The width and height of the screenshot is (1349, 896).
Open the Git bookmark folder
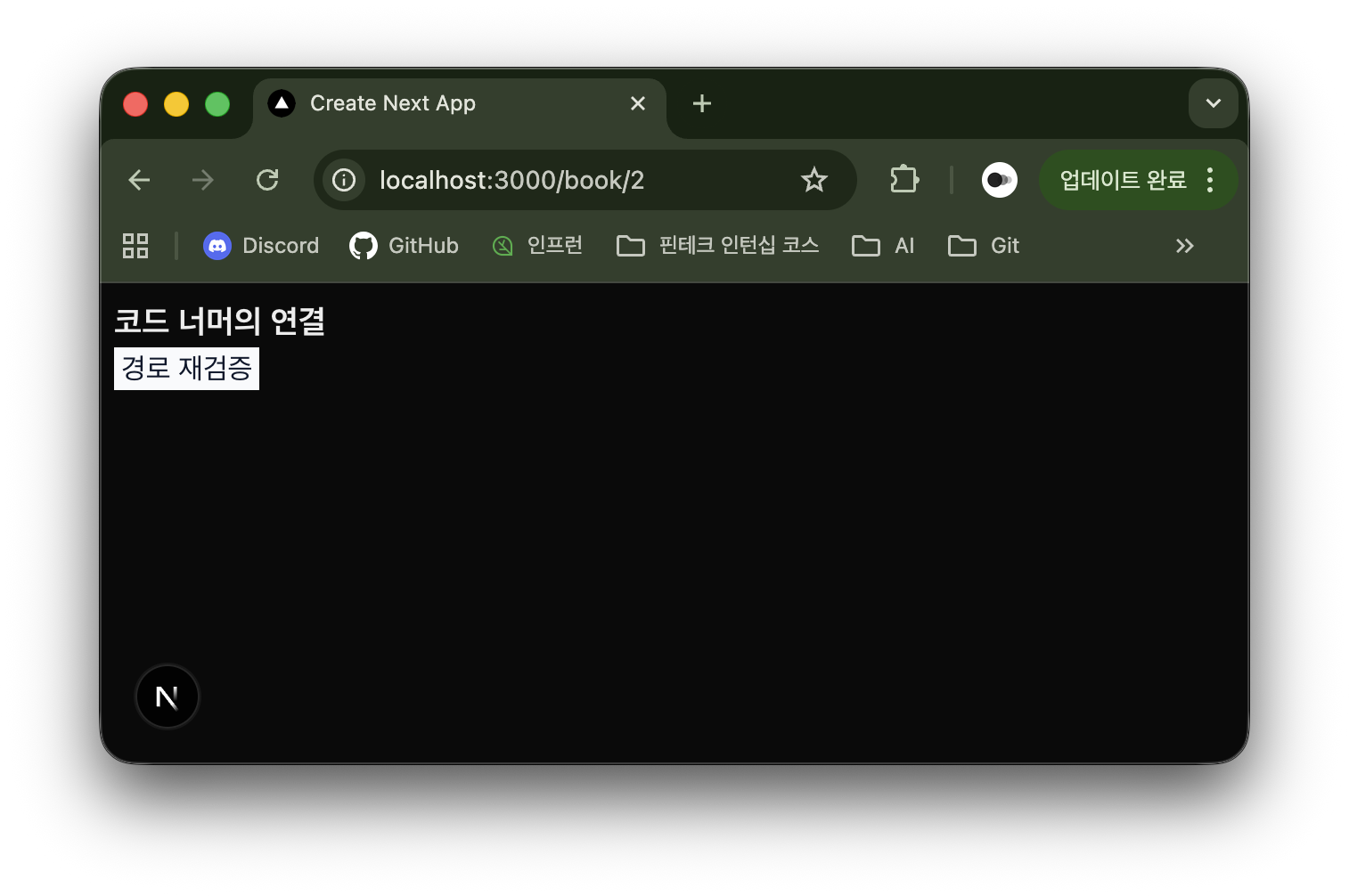pyautogui.click(x=984, y=246)
